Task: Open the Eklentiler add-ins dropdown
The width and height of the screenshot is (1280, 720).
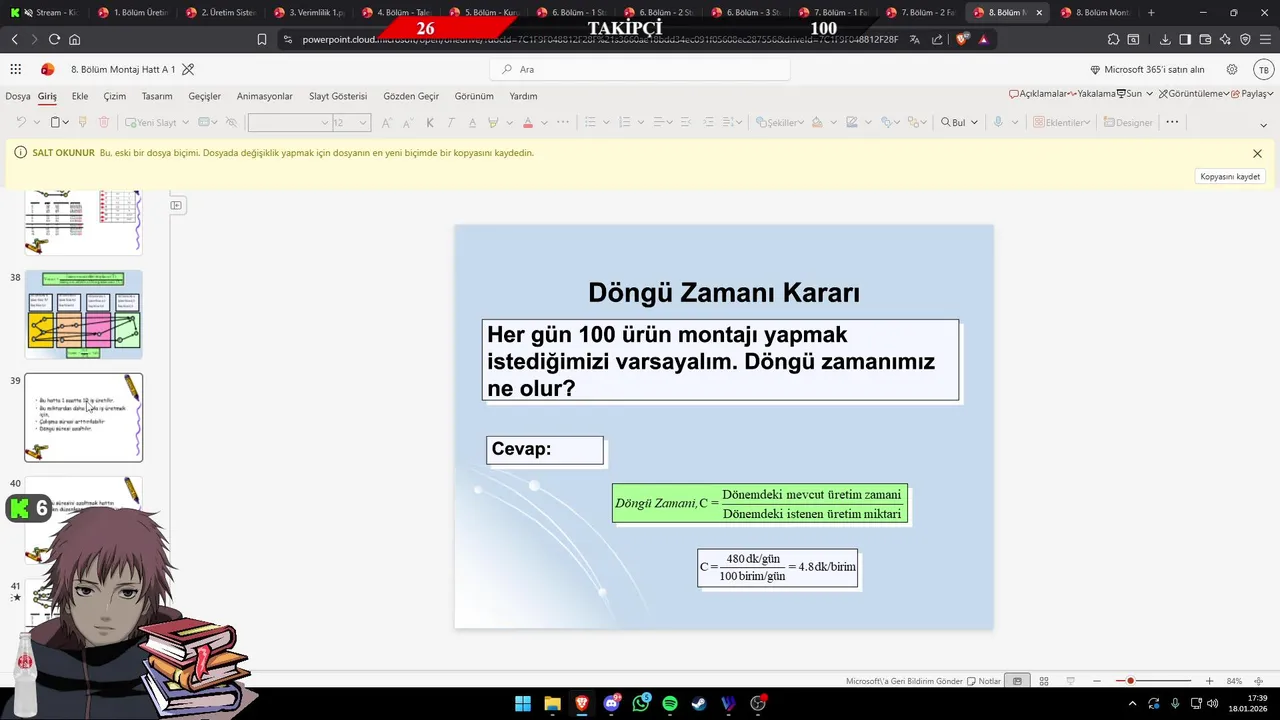Action: tap(1061, 122)
